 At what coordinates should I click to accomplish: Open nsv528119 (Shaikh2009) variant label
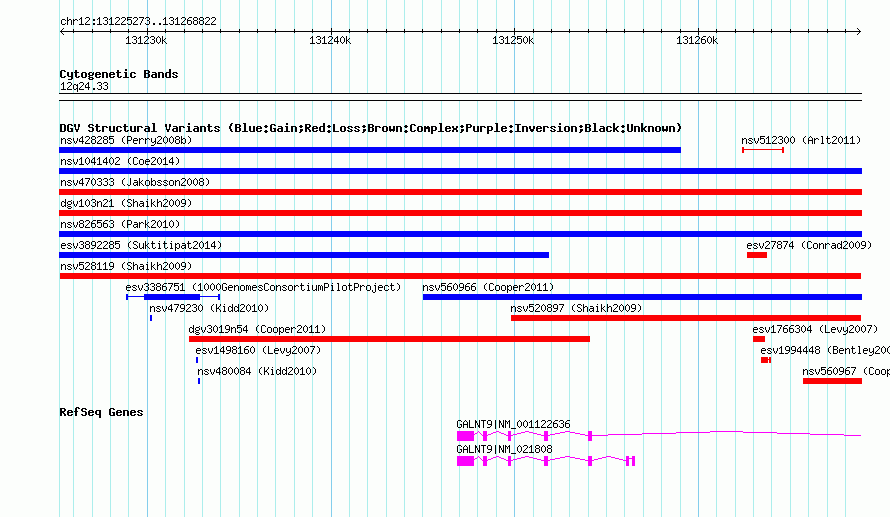pyautogui.click(x=126, y=266)
